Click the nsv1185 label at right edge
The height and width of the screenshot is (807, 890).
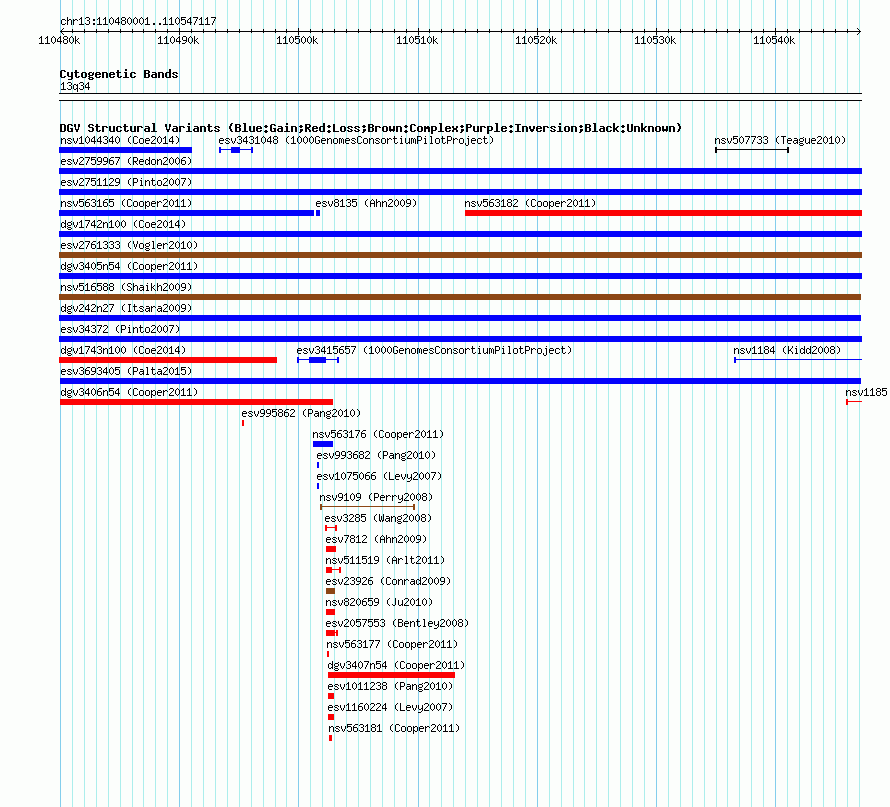[x=866, y=392]
